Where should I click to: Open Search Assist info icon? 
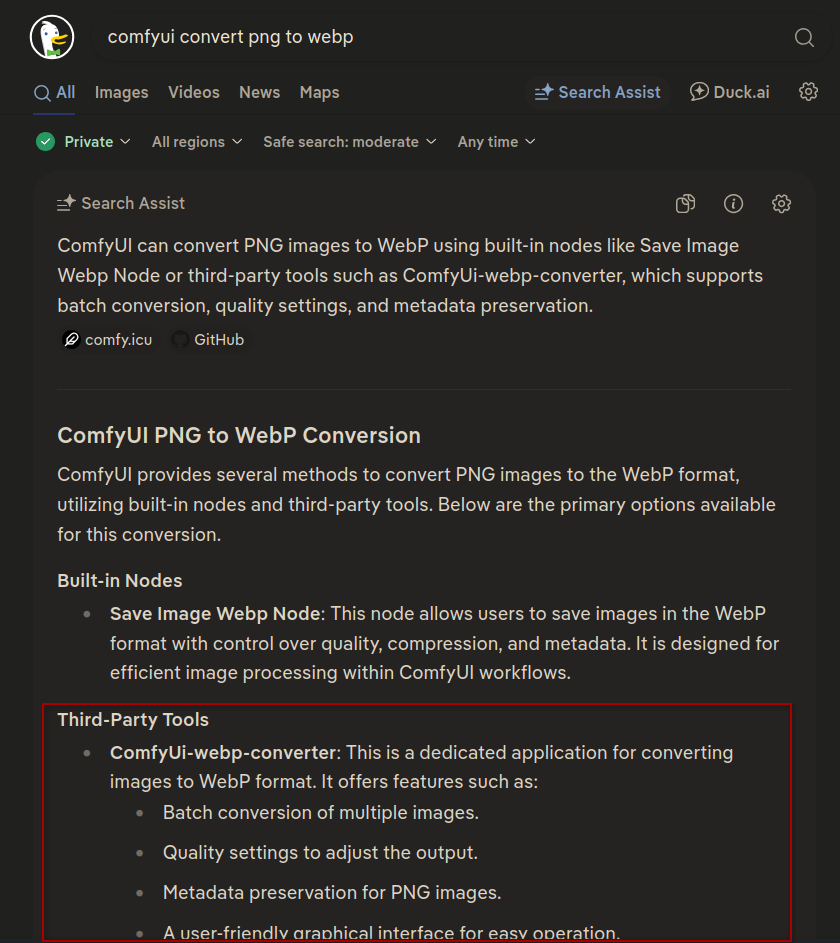733,203
